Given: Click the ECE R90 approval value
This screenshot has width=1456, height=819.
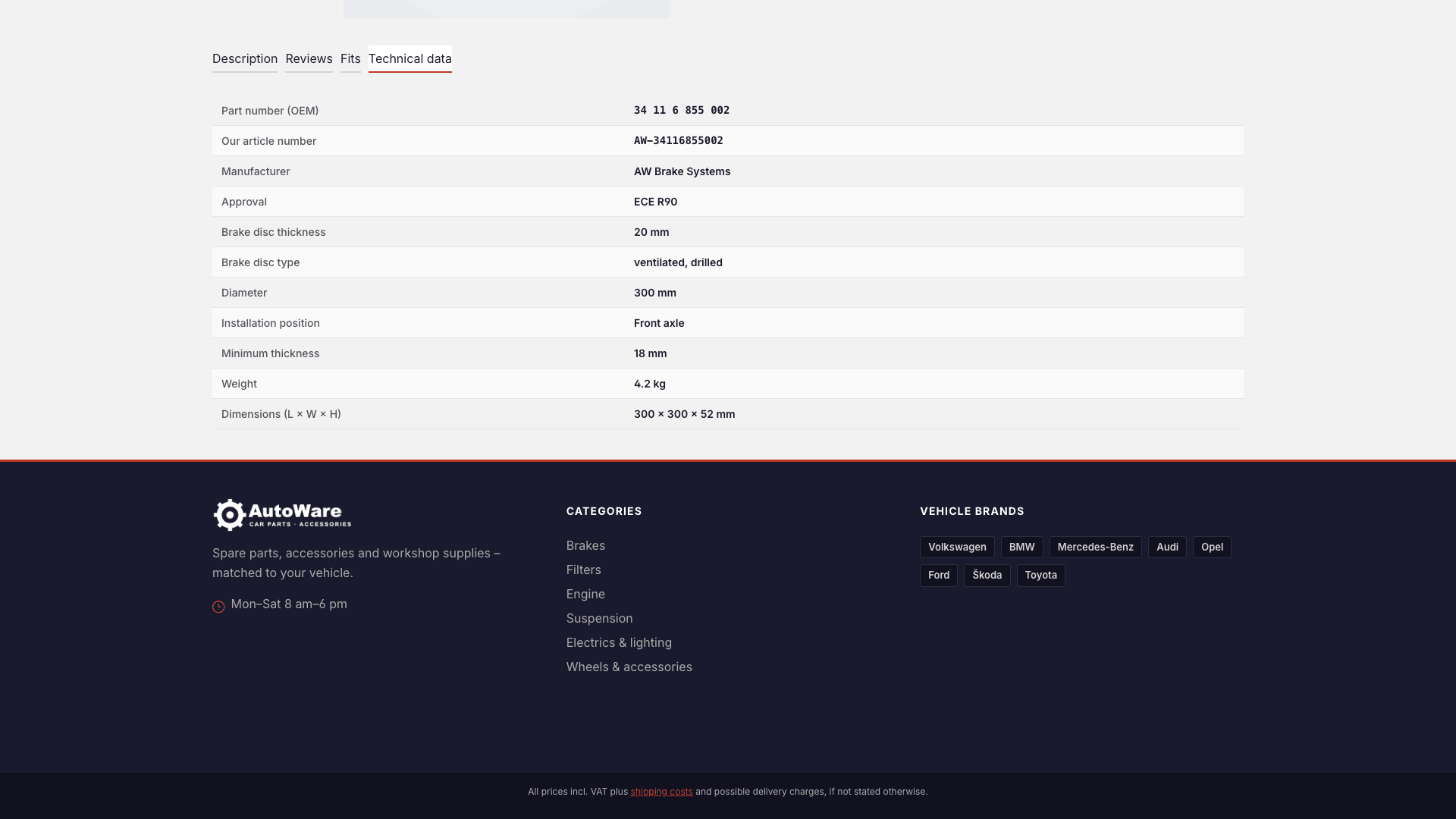Looking at the screenshot, I should click(656, 202).
